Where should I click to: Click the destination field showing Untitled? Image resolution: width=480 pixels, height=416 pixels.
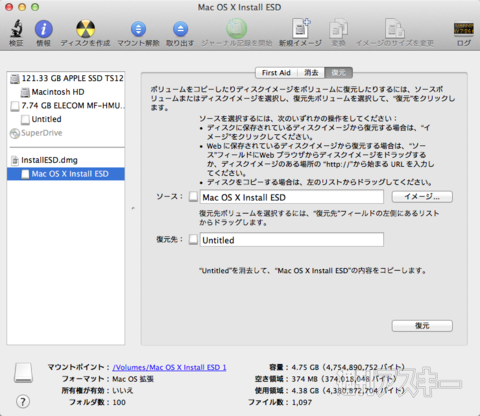292,240
